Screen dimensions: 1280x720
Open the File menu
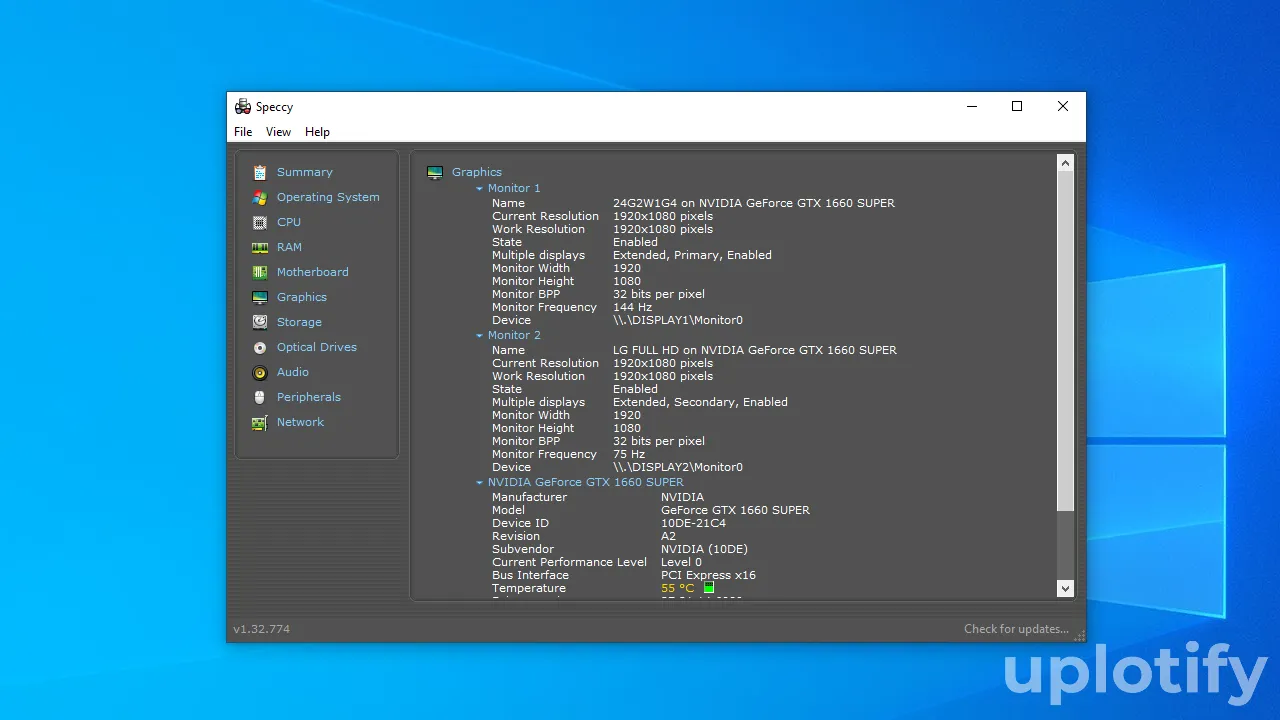(x=243, y=132)
